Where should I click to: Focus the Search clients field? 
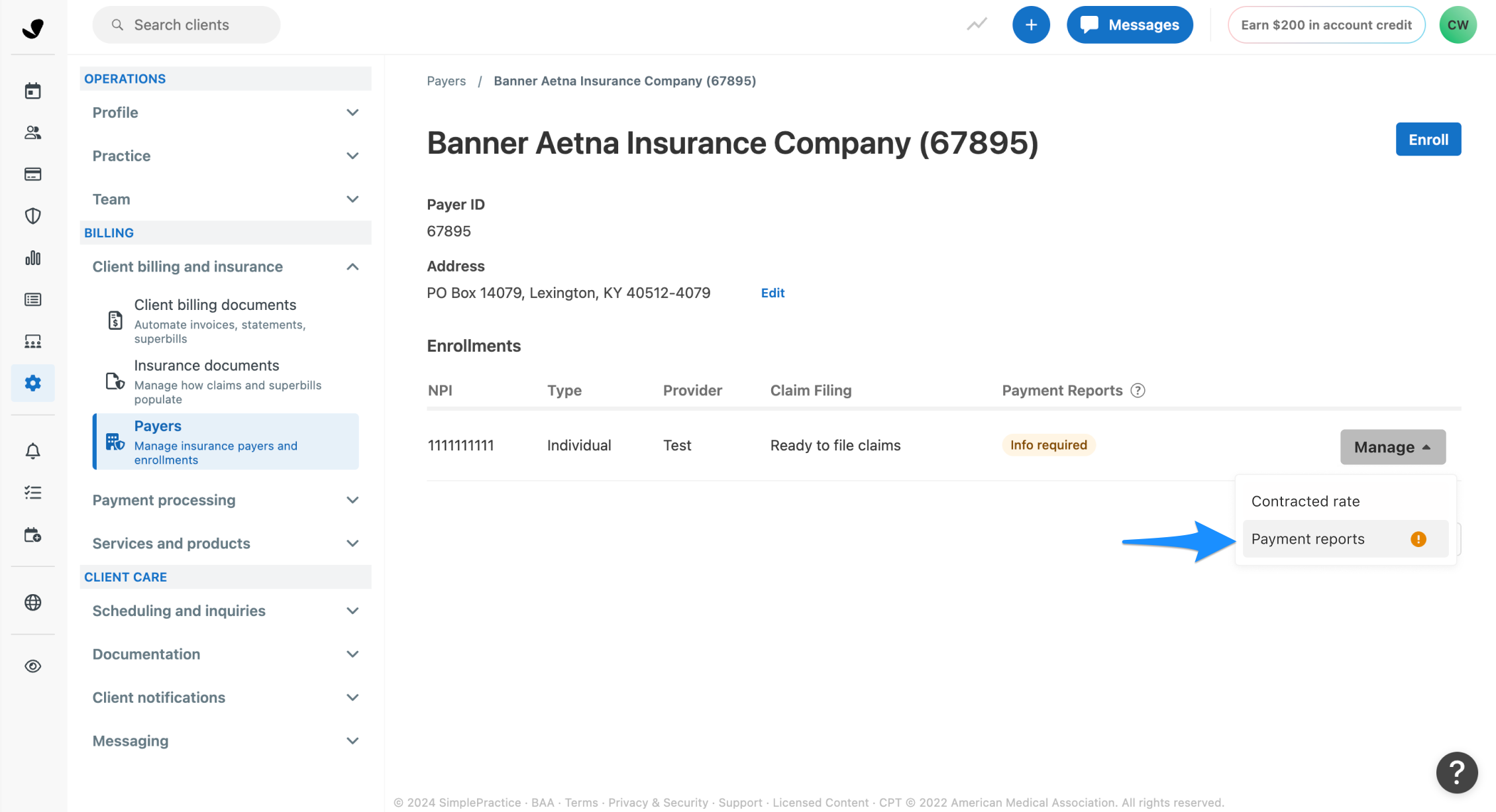(x=186, y=25)
